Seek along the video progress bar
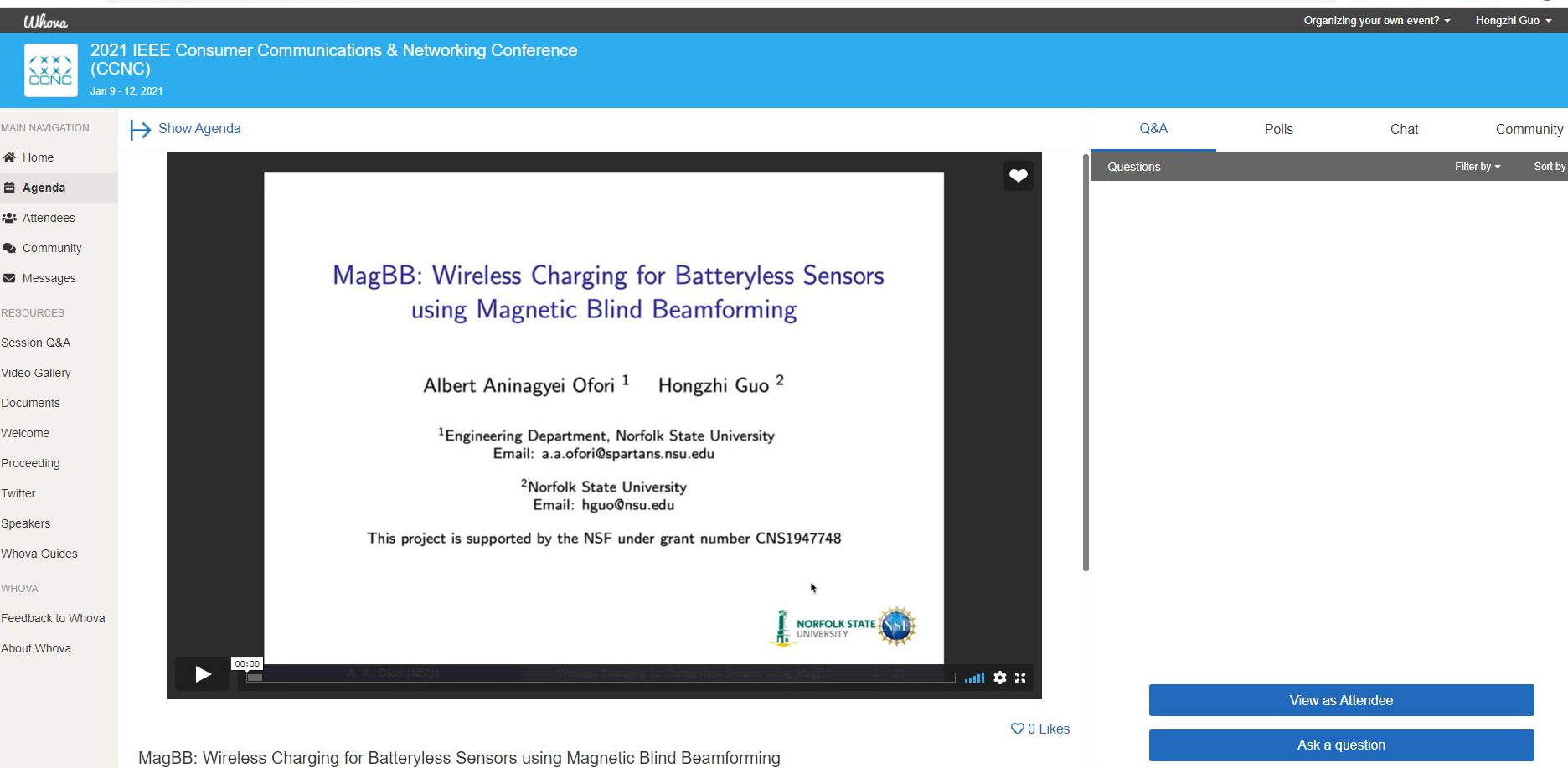Screen dimensions: 1568x768 point(601,678)
